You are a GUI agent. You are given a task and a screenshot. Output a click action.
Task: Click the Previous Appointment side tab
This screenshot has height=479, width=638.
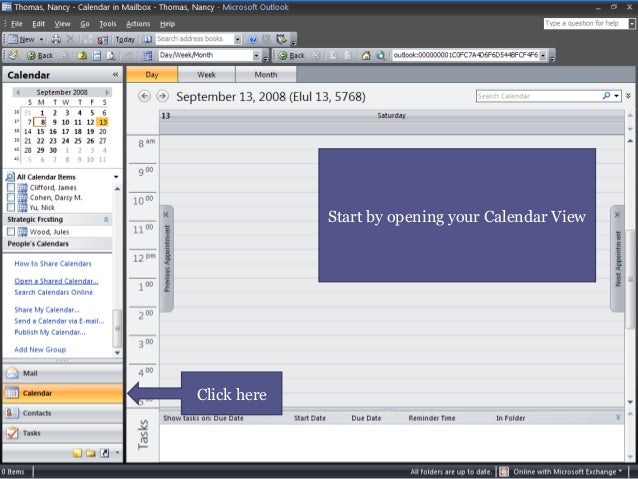point(167,259)
